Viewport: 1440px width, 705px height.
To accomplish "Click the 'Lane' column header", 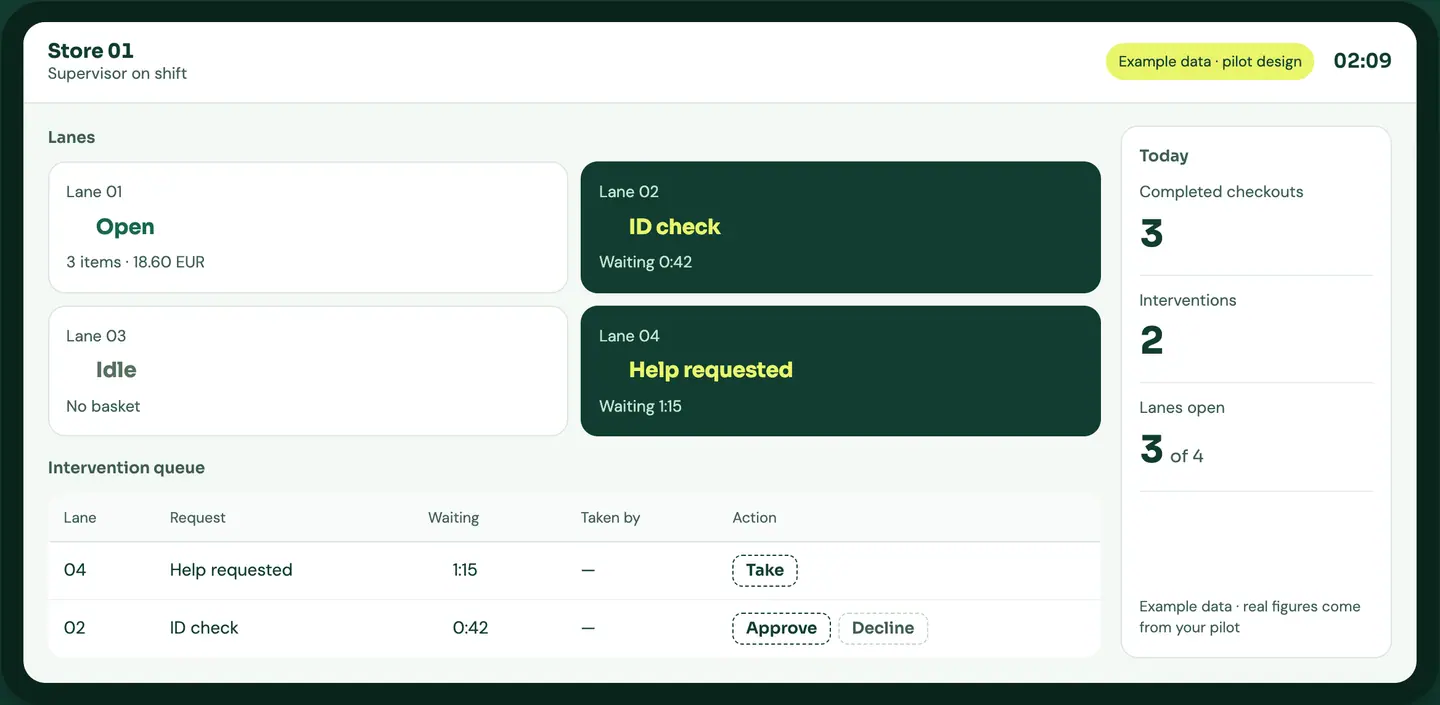I will (80, 518).
